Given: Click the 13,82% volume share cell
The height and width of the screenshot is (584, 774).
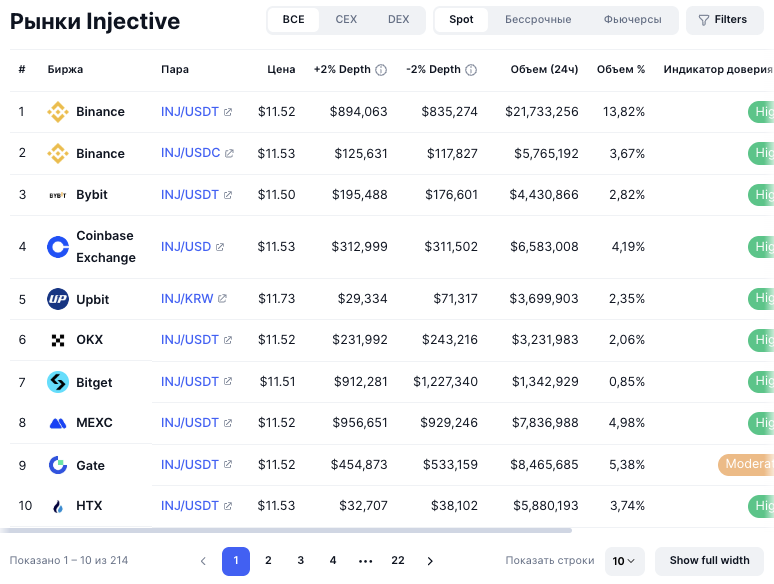Looking at the screenshot, I should (x=624, y=112).
